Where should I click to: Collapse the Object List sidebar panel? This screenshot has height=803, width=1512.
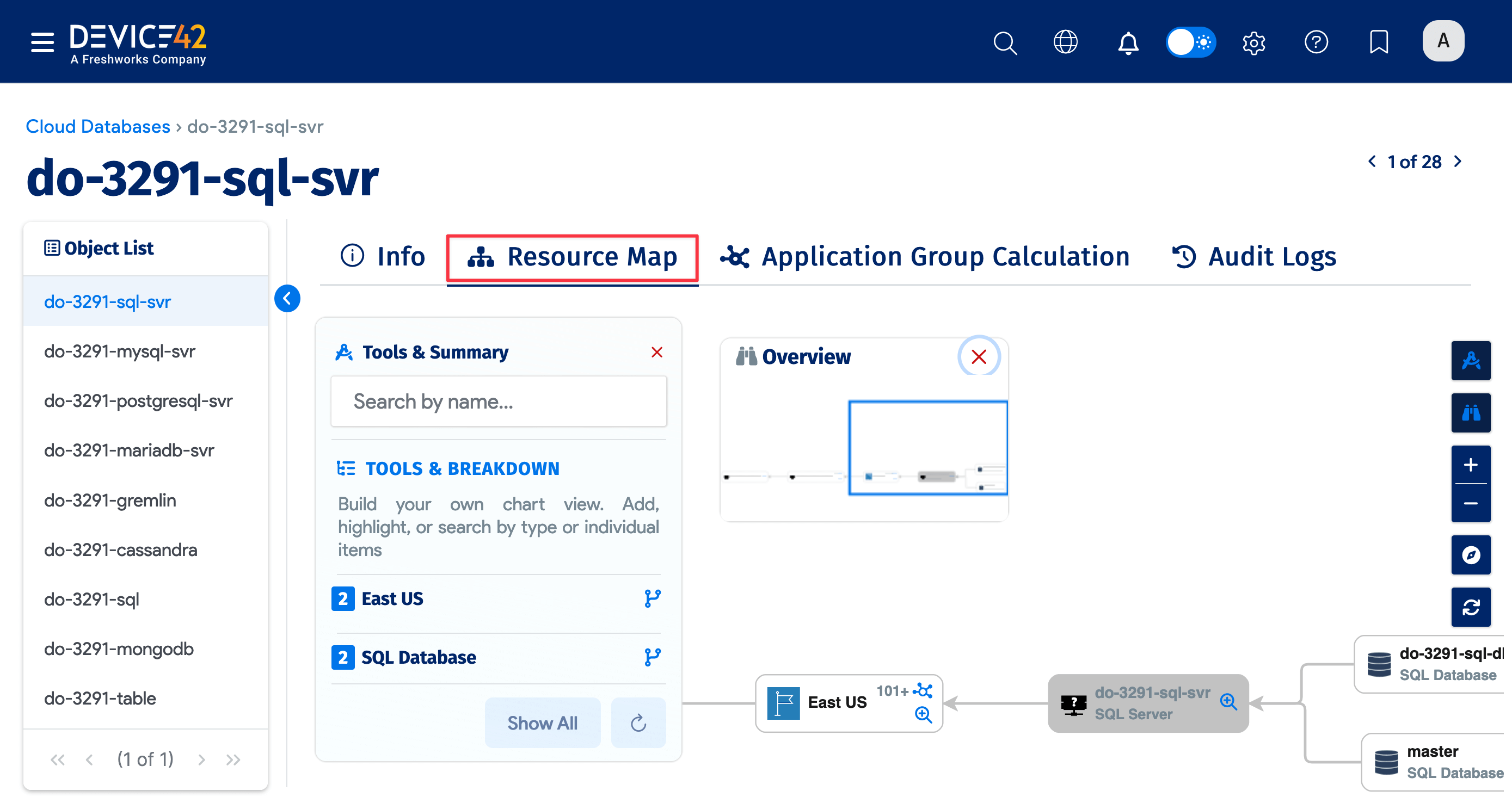click(x=287, y=299)
